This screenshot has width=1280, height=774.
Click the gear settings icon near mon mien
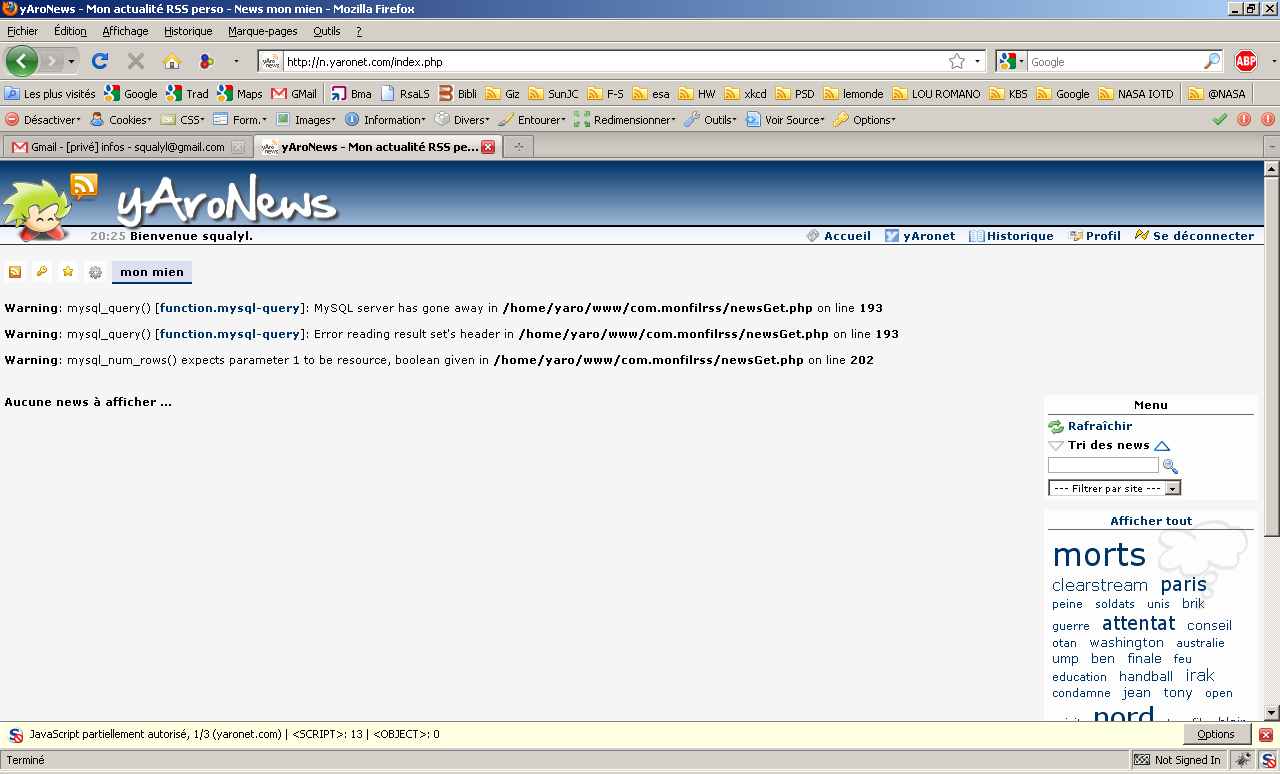[95, 272]
